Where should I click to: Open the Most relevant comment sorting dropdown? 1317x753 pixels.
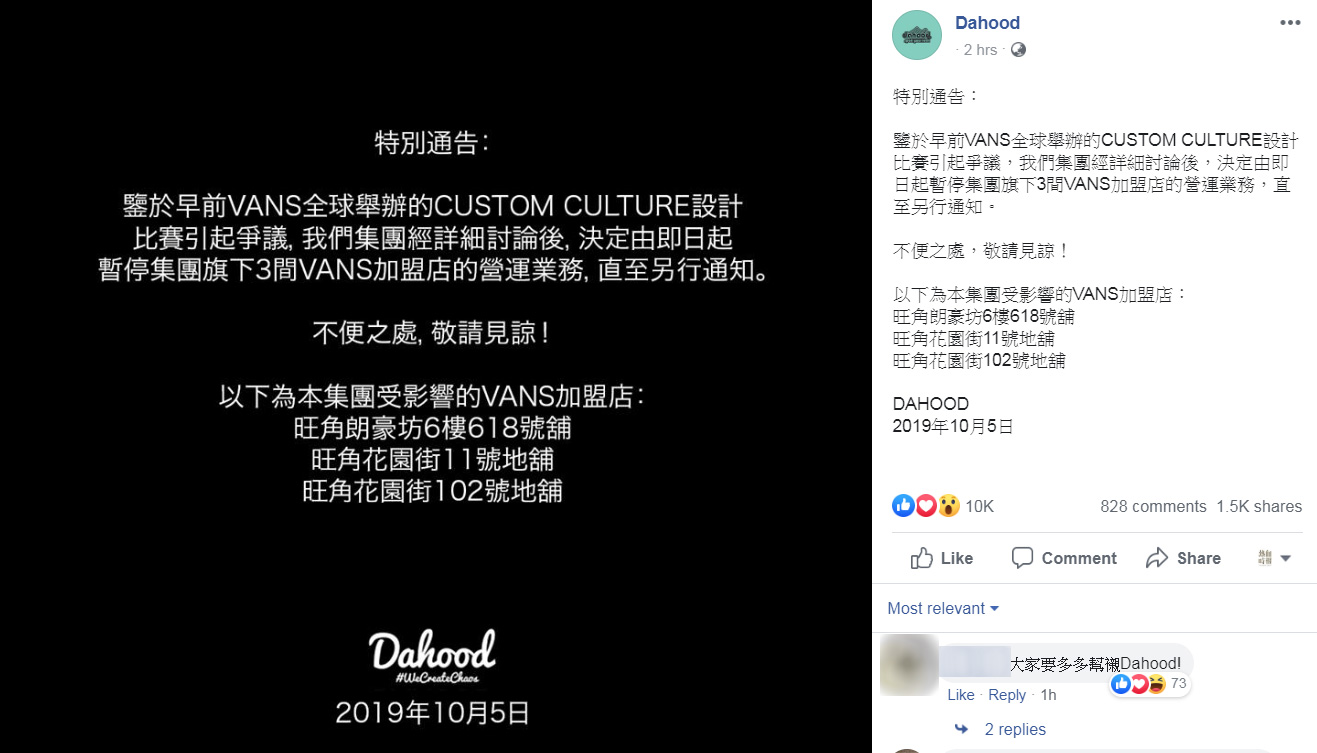point(943,608)
